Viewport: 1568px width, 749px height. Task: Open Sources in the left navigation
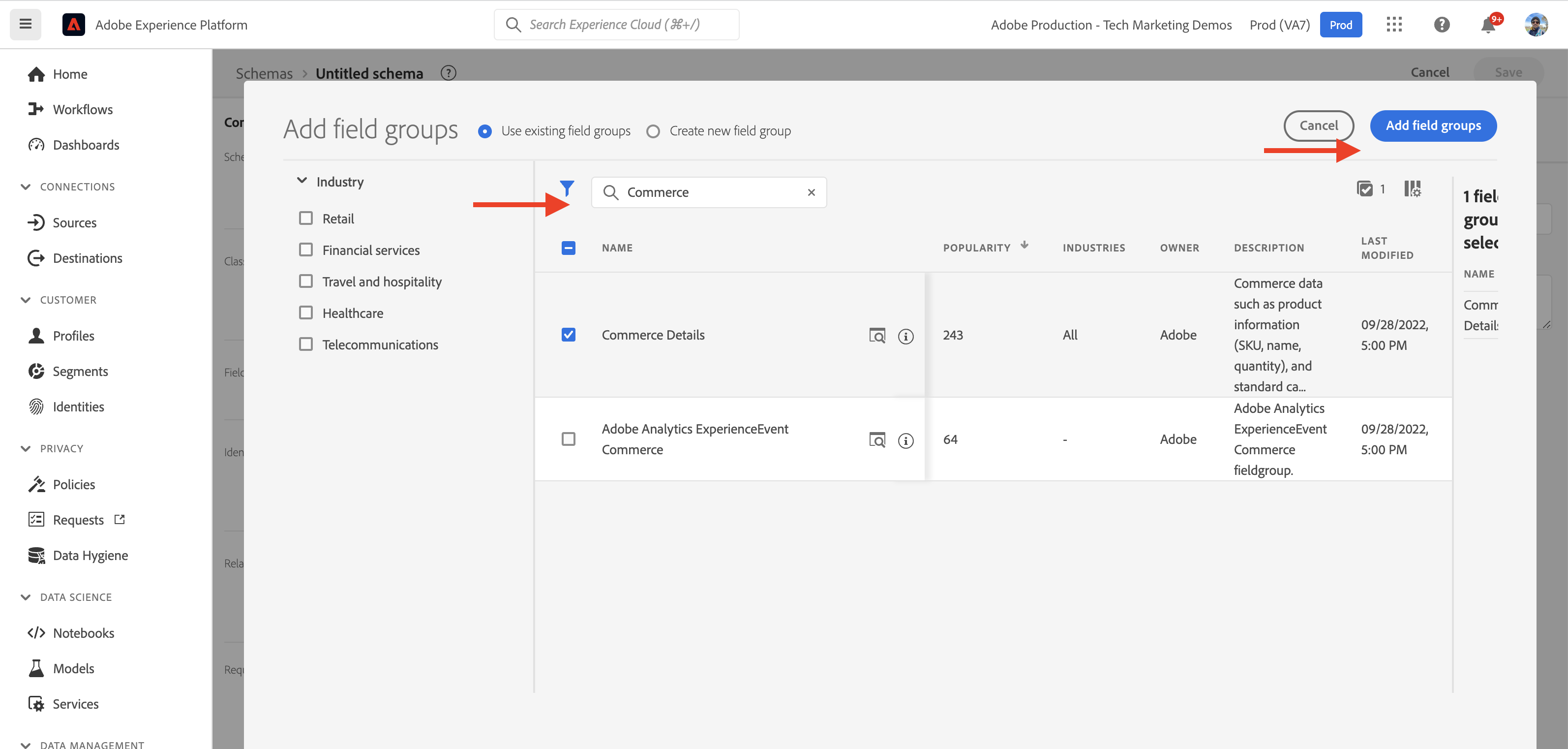(74, 223)
